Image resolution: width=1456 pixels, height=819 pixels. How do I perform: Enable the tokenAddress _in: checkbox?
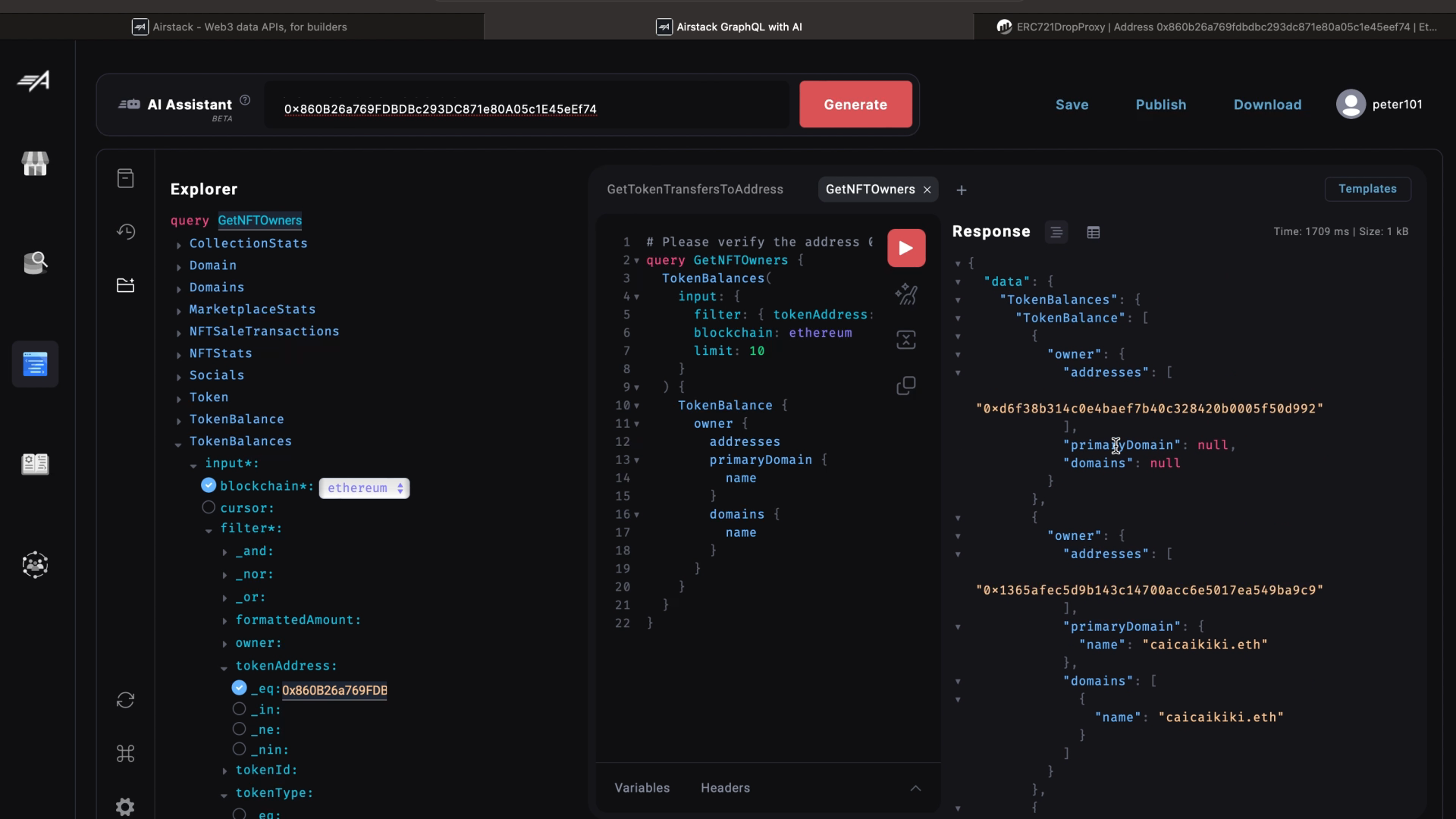click(x=240, y=709)
